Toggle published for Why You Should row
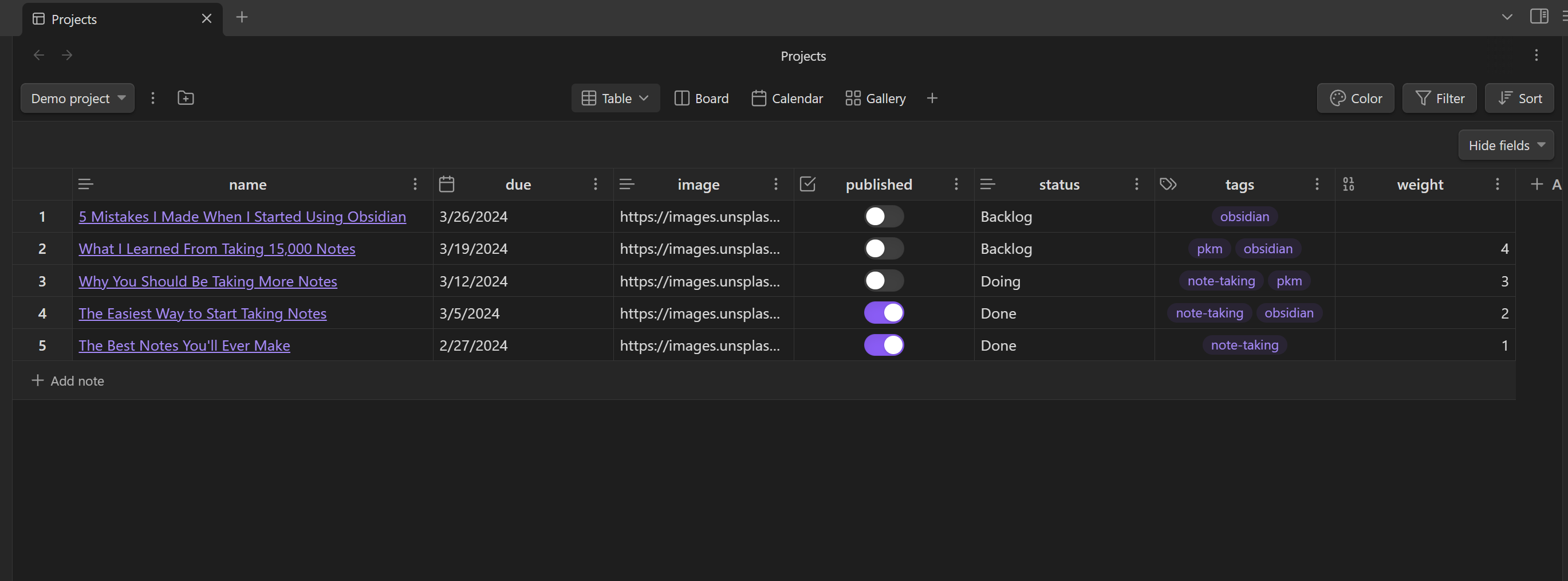1568x581 pixels. pos(884,281)
